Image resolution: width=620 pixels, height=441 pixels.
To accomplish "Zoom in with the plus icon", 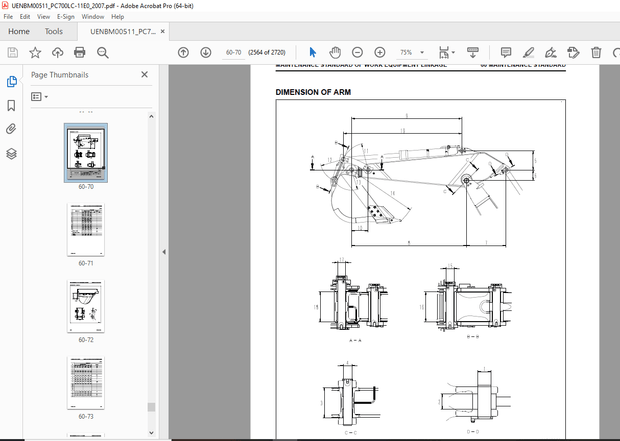I will (x=380, y=53).
